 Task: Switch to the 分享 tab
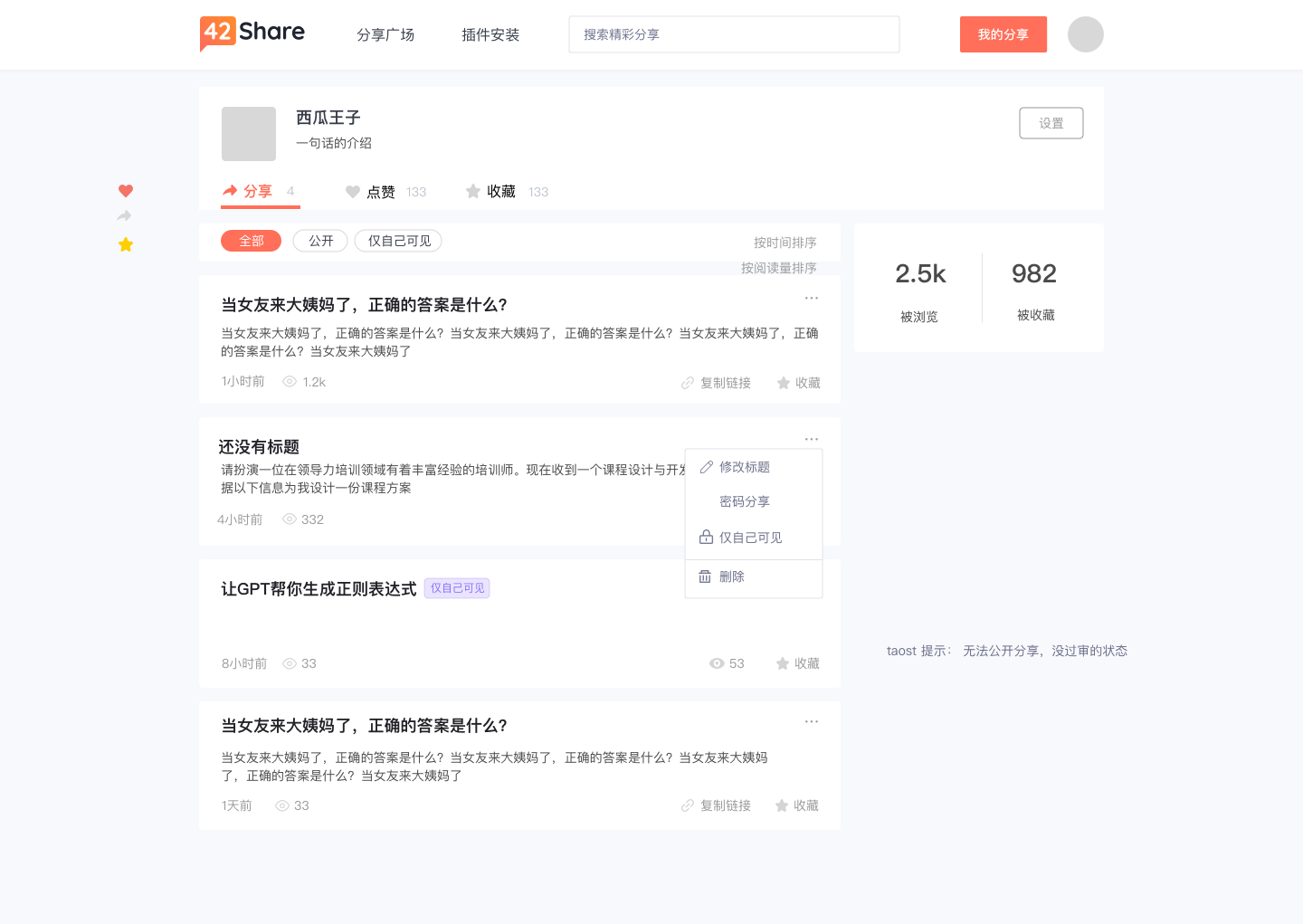pyautogui.click(x=259, y=191)
